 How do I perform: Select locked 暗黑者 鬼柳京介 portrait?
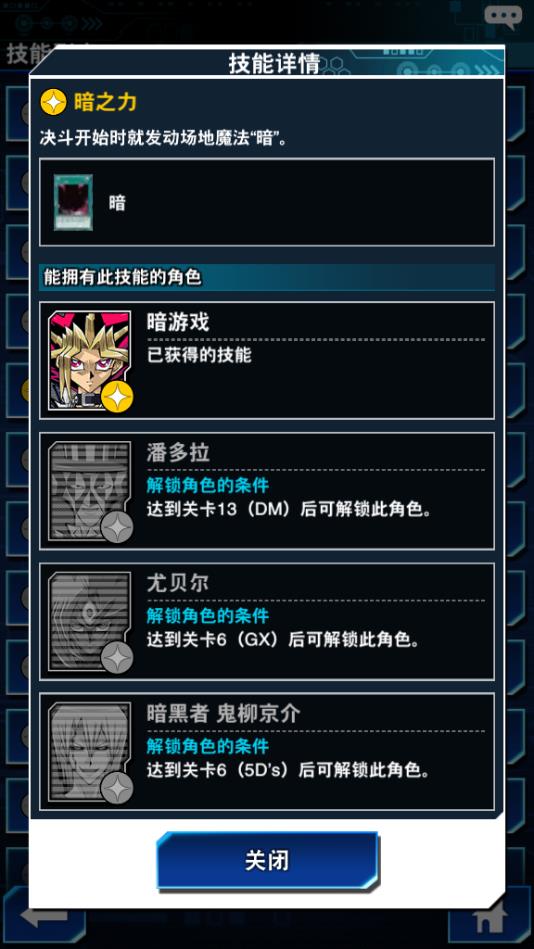coord(89,751)
